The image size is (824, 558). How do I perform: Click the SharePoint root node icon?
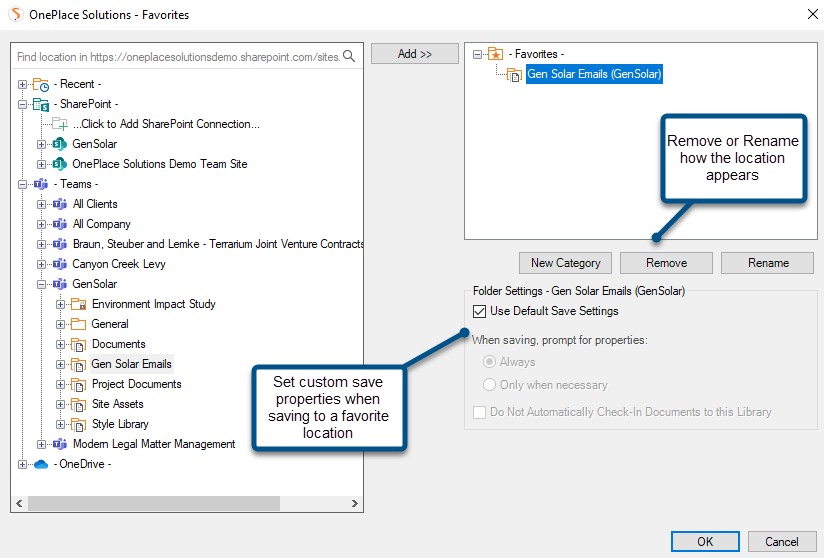point(41,105)
